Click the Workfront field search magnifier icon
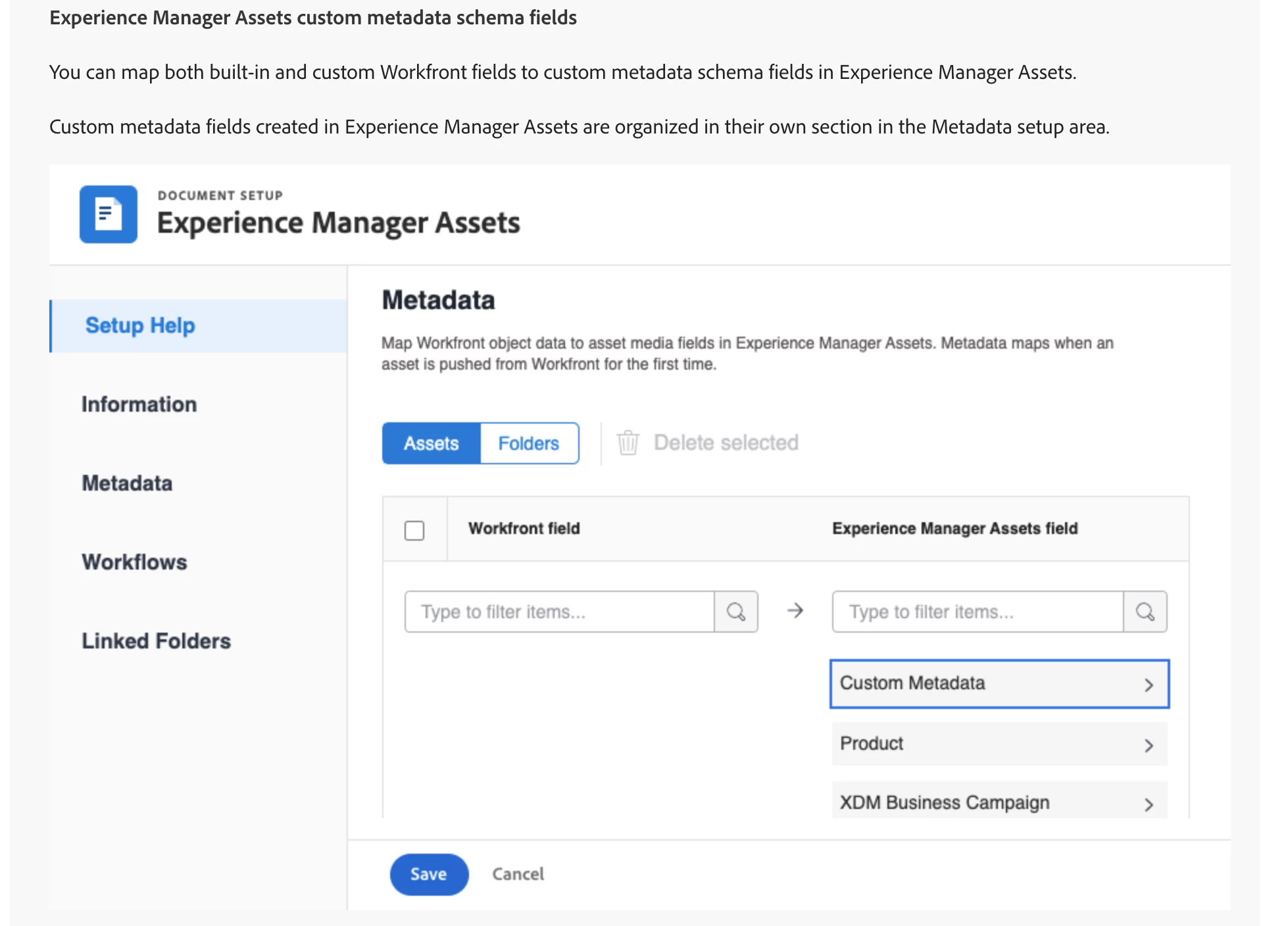1288x926 pixels. tap(736, 612)
